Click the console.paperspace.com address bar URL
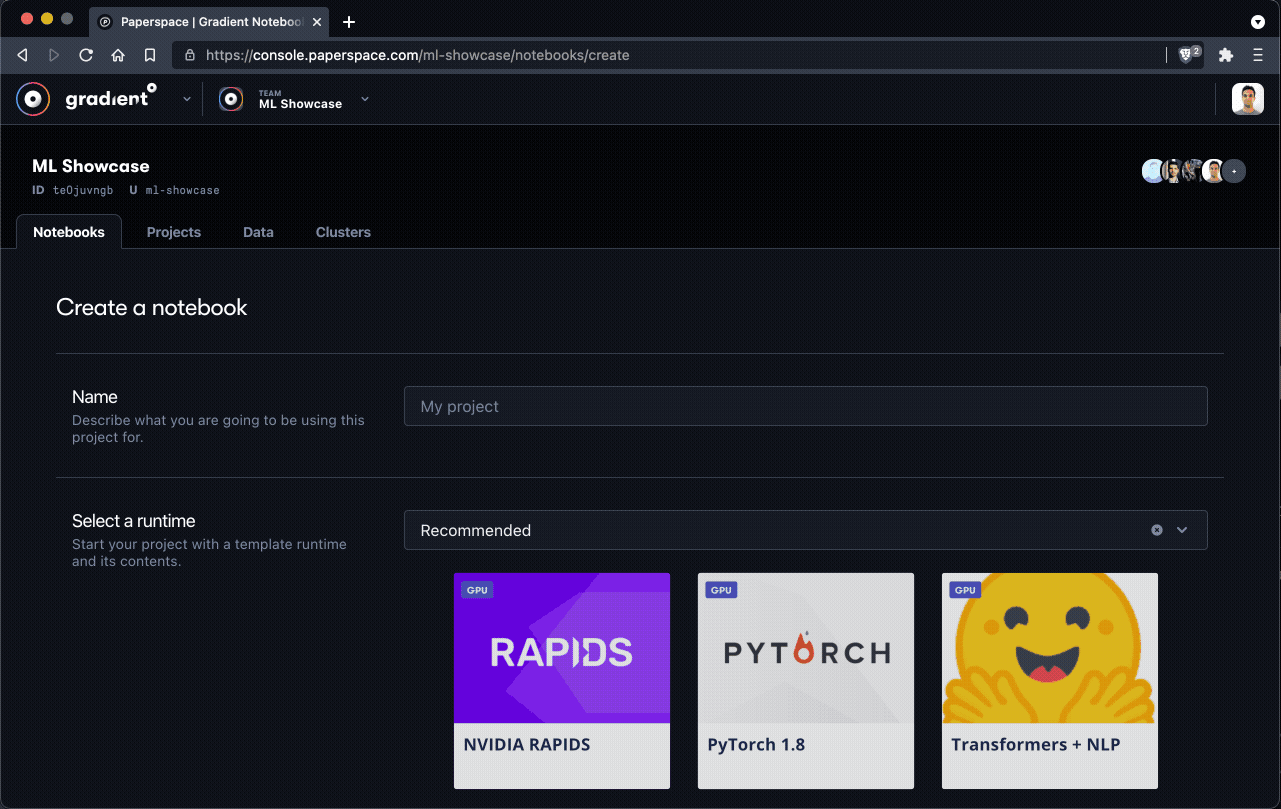The image size is (1281, 809). tap(418, 55)
